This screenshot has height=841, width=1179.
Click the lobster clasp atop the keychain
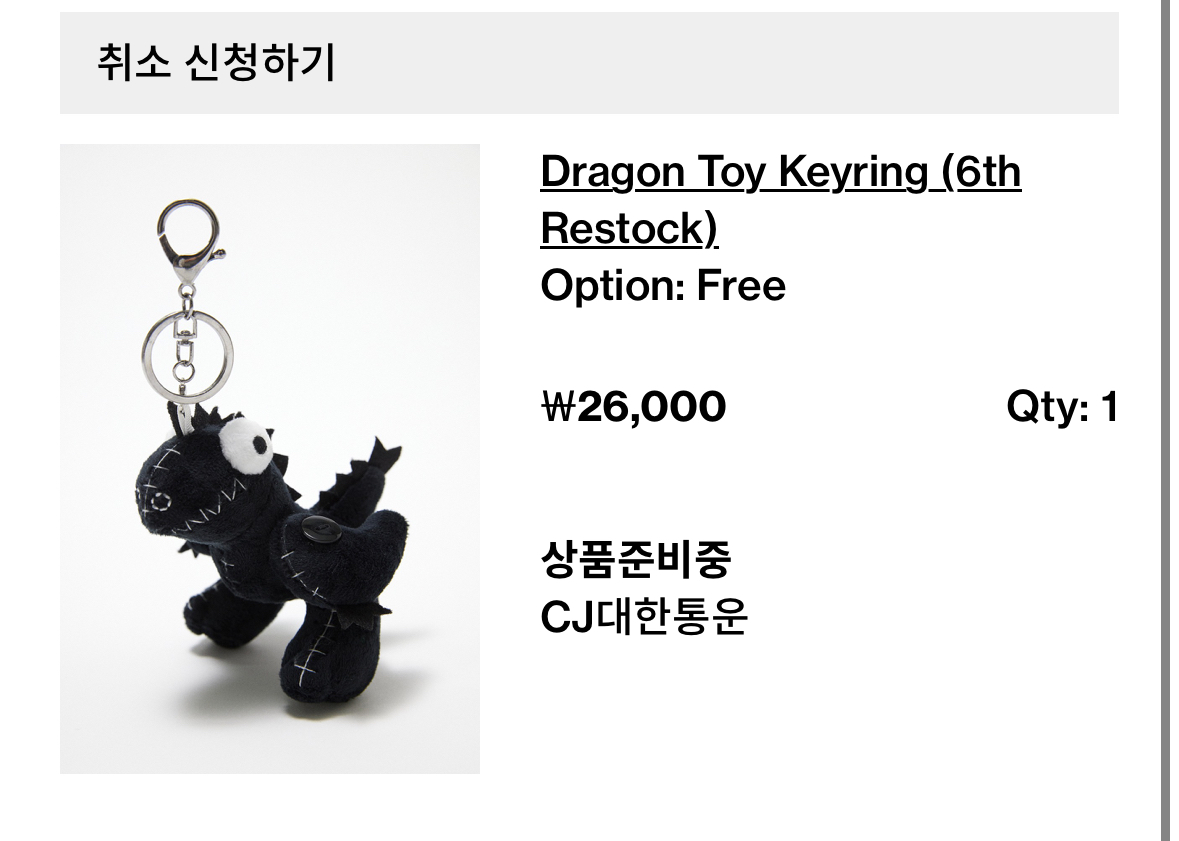(189, 240)
